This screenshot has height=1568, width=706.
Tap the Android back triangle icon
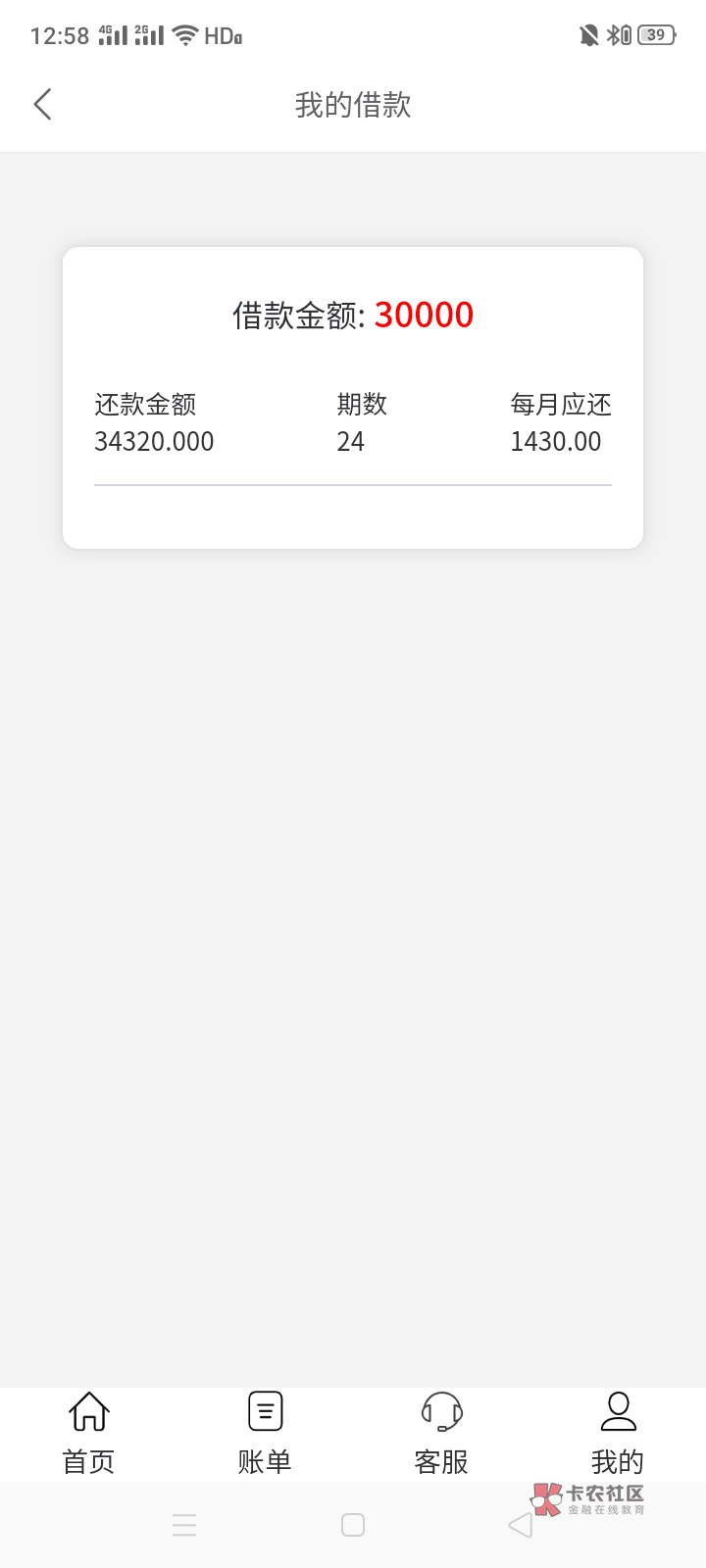tap(520, 1525)
